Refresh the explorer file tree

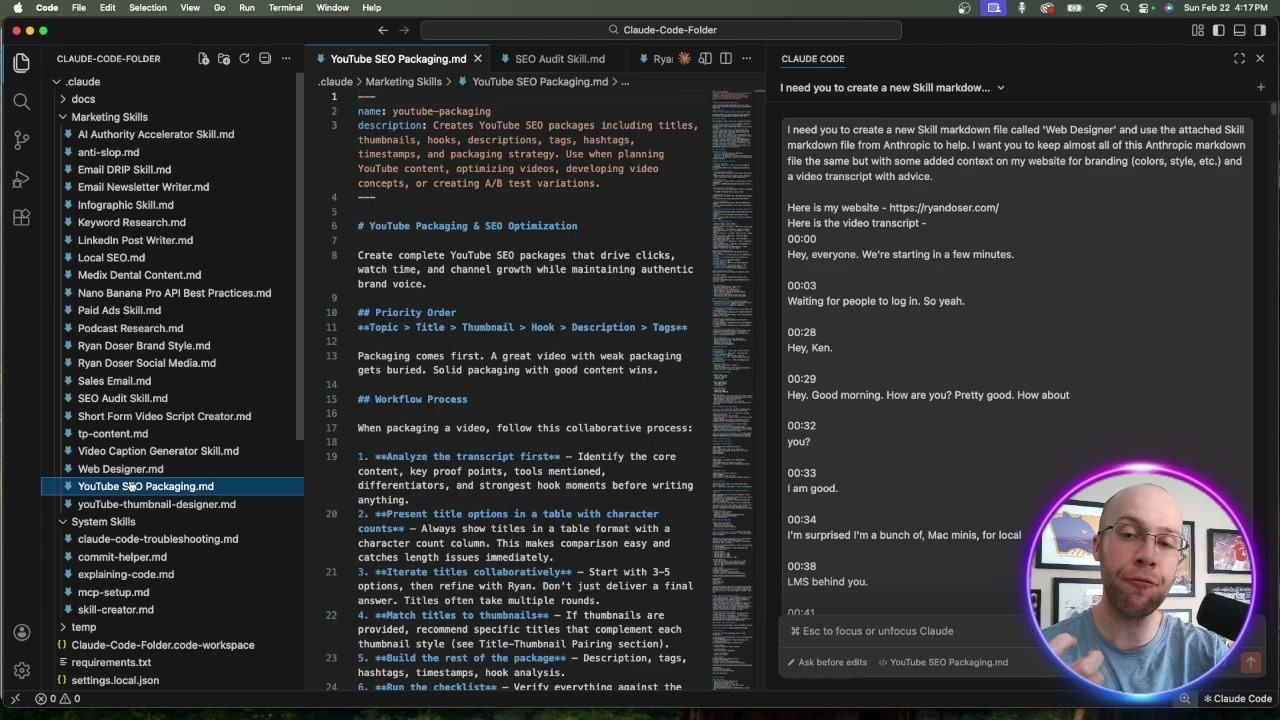pos(244,59)
